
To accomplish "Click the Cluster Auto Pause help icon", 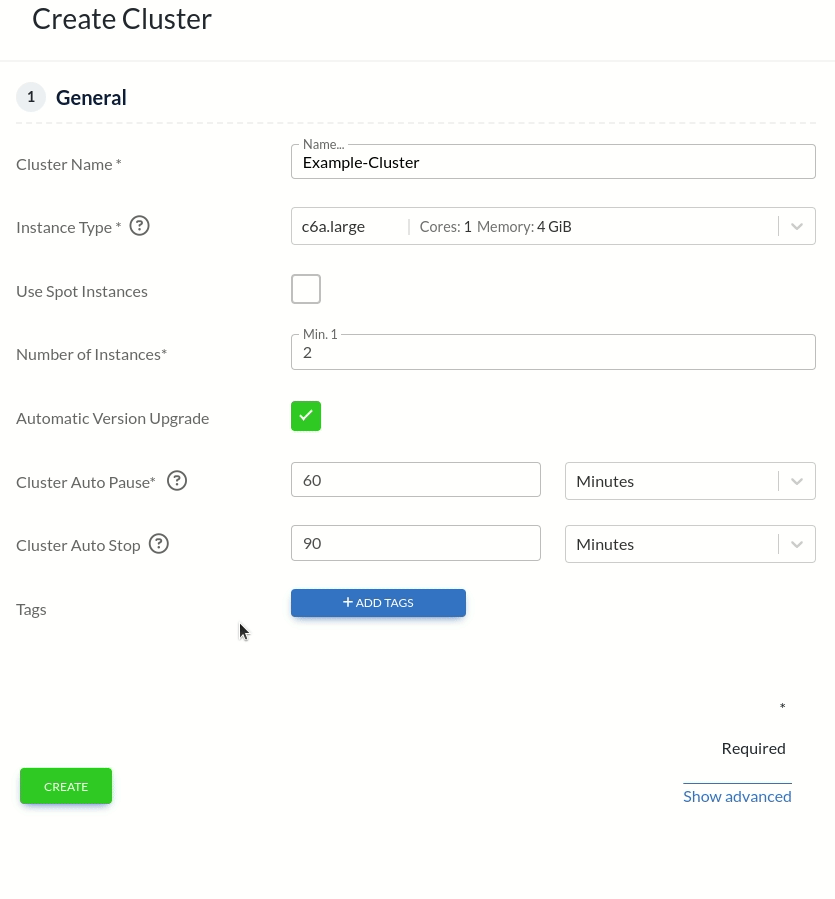I will click(177, 480).
